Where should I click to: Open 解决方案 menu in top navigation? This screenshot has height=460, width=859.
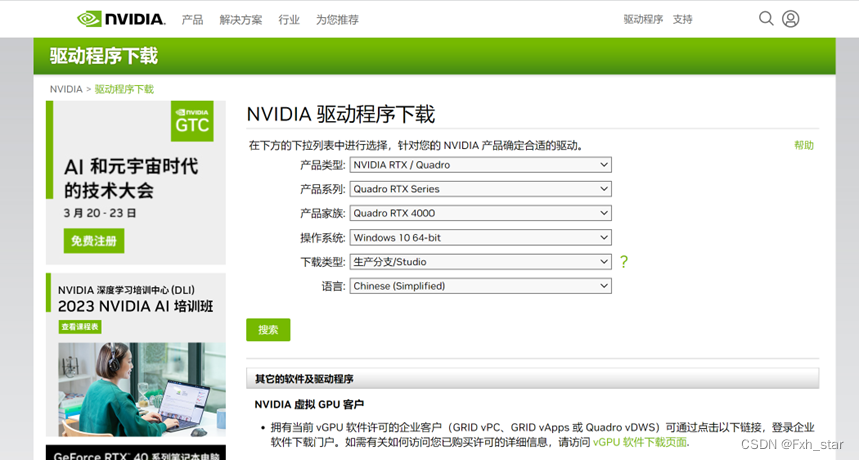(240, 20)
